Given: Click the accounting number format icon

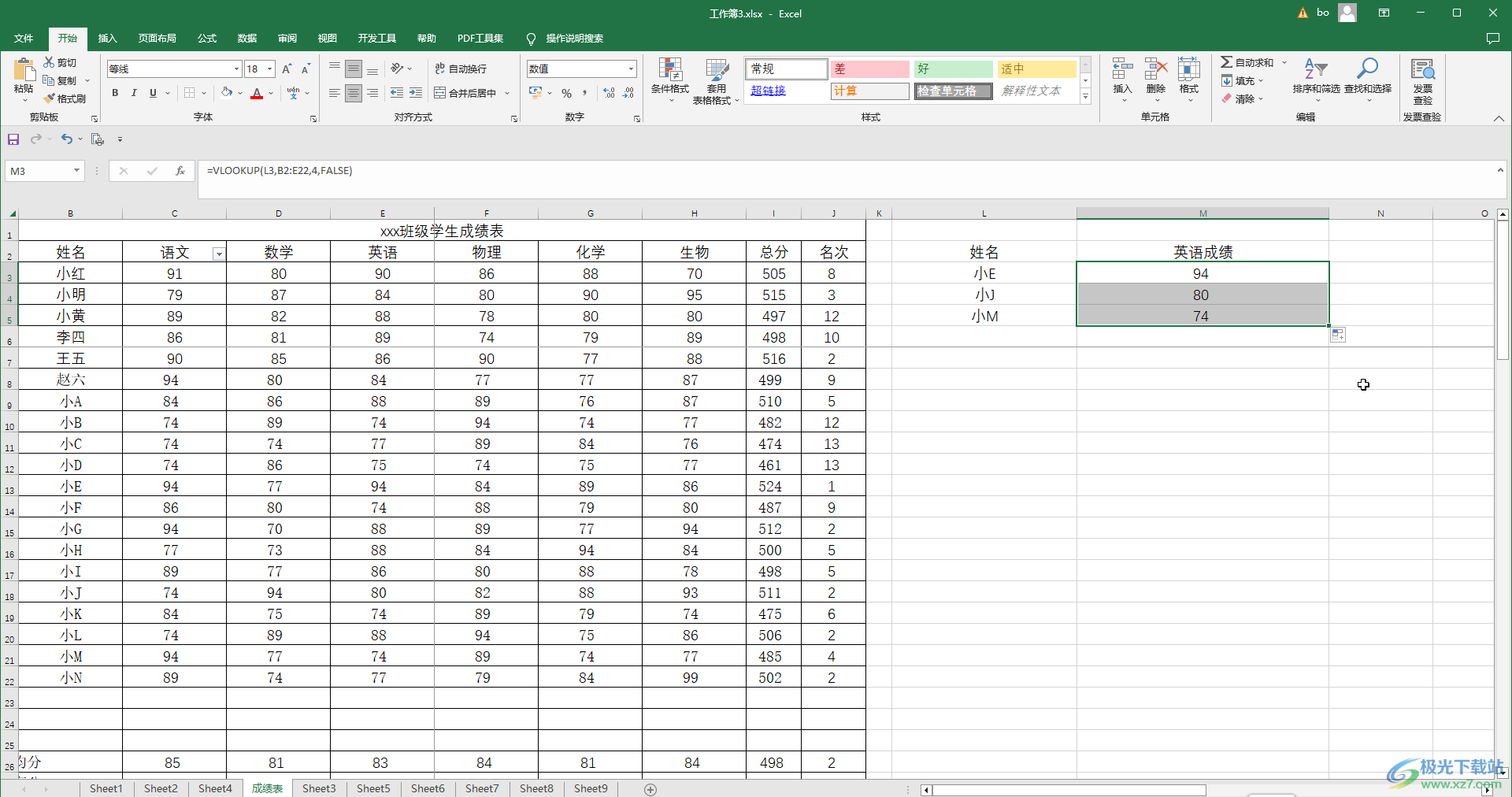Looking at the screenshot, I should (535, 93).
